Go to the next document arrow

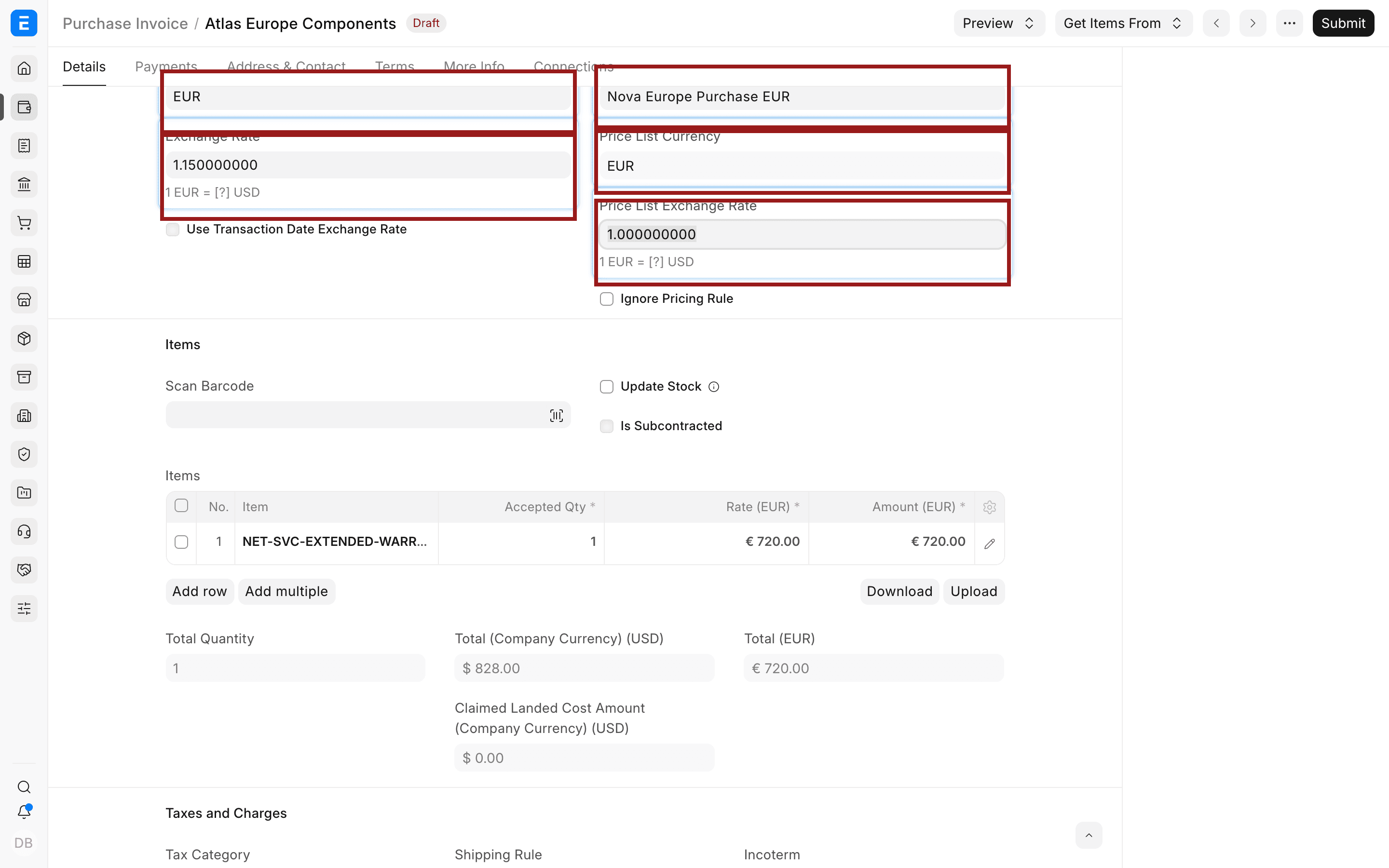point(1253,23)
